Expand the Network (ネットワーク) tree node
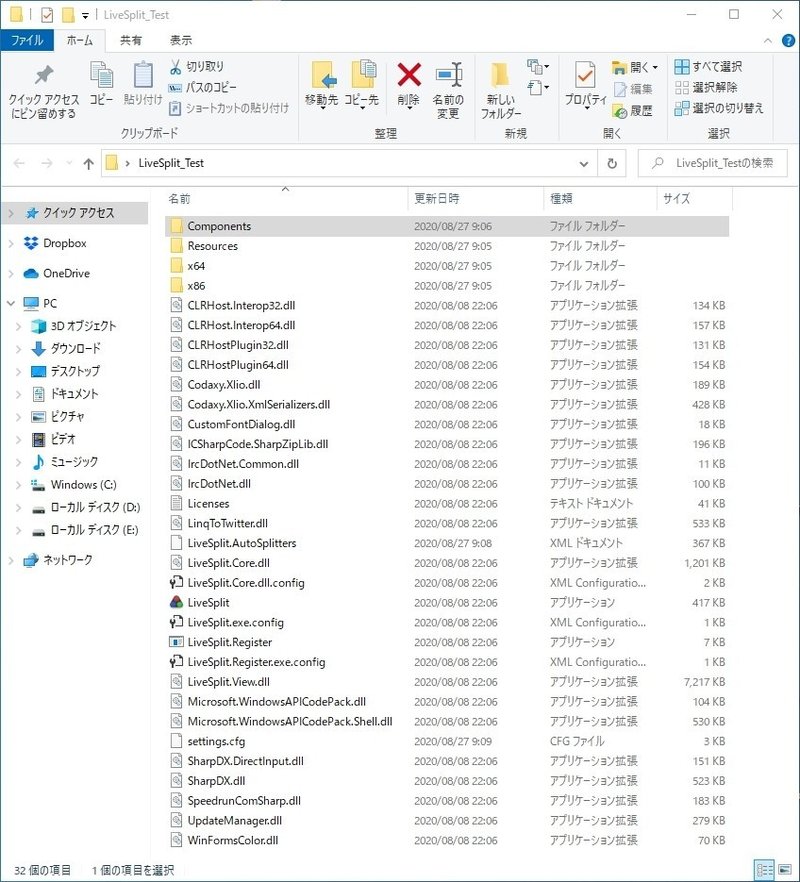Screen dimensions: 800x882 point(11,560)
